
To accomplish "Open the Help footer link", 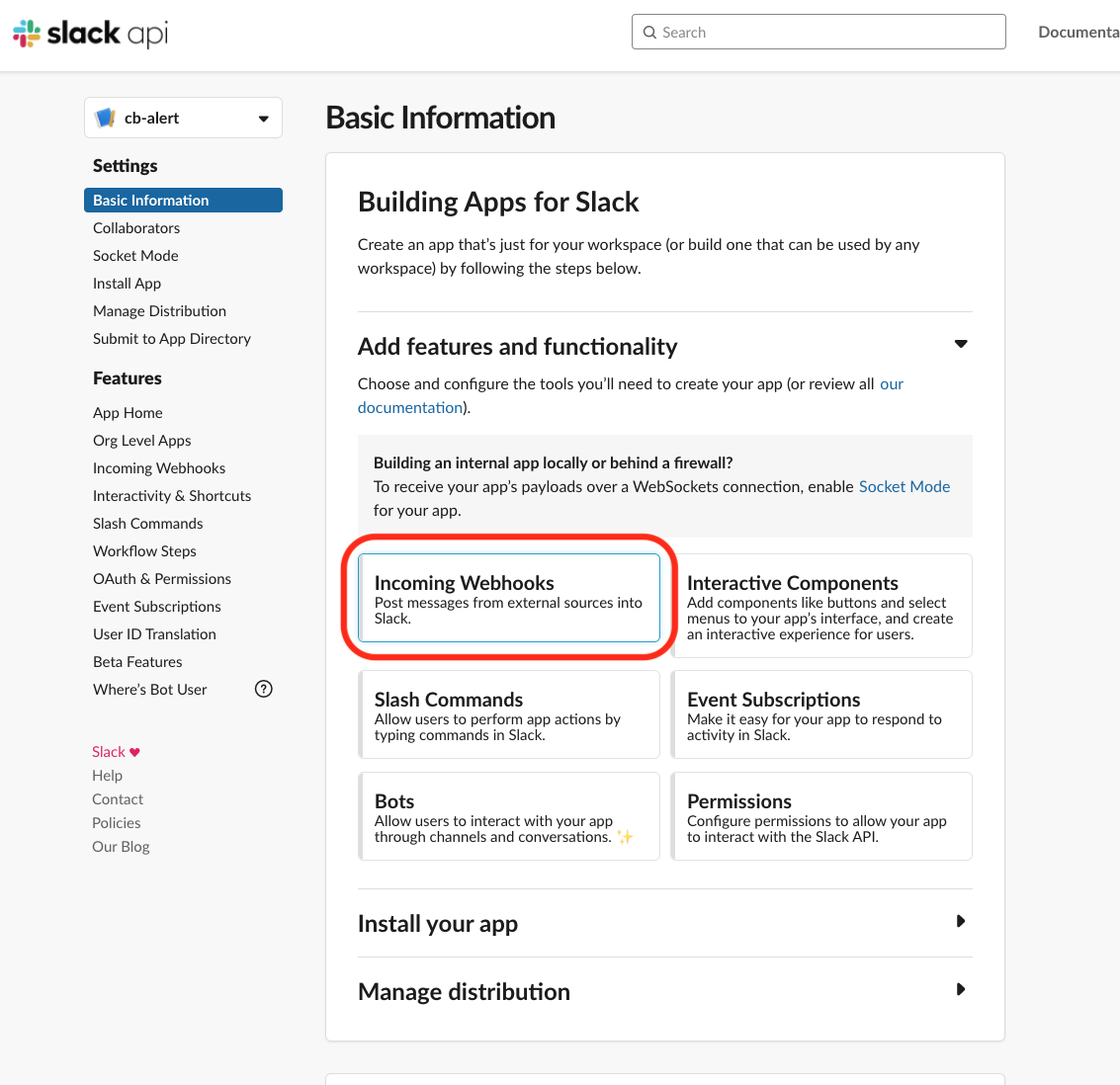I will [107, 775].
